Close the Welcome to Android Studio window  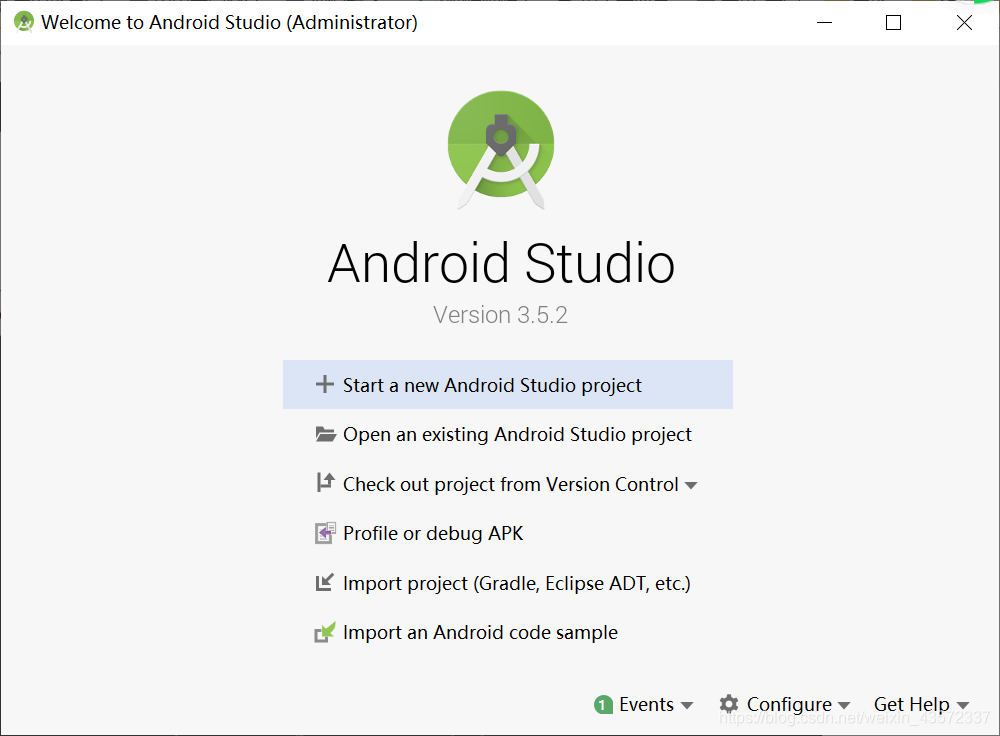(x=964, y=22)
